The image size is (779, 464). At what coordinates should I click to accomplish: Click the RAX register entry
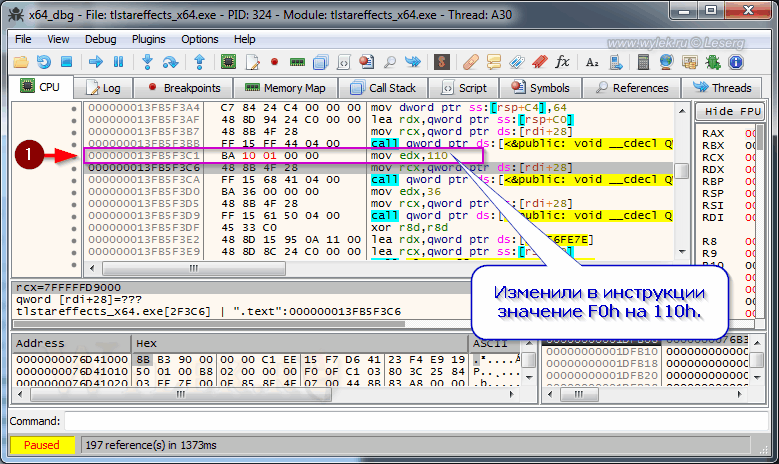[x=713, y=134]
